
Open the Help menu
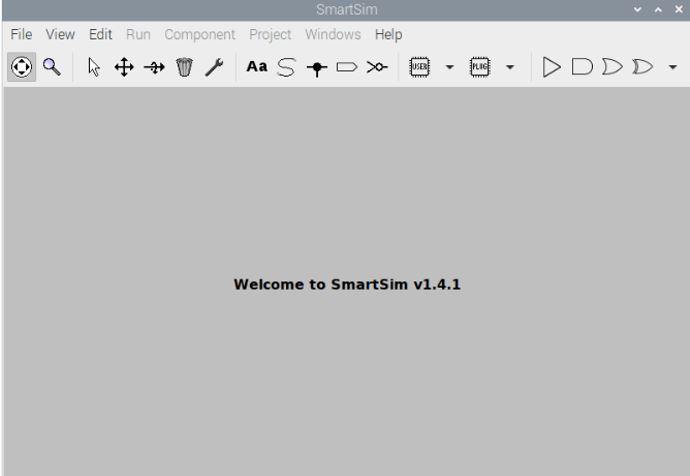(388, 34)
